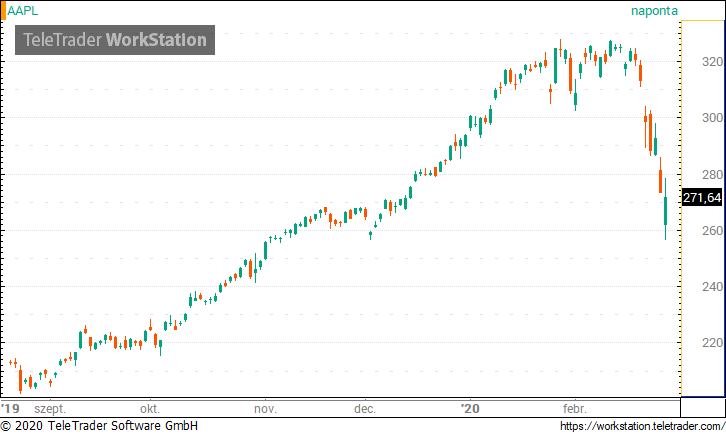Click the '19 year marker
This screenshot has width=726, height=435.
[x=10, y=409]
